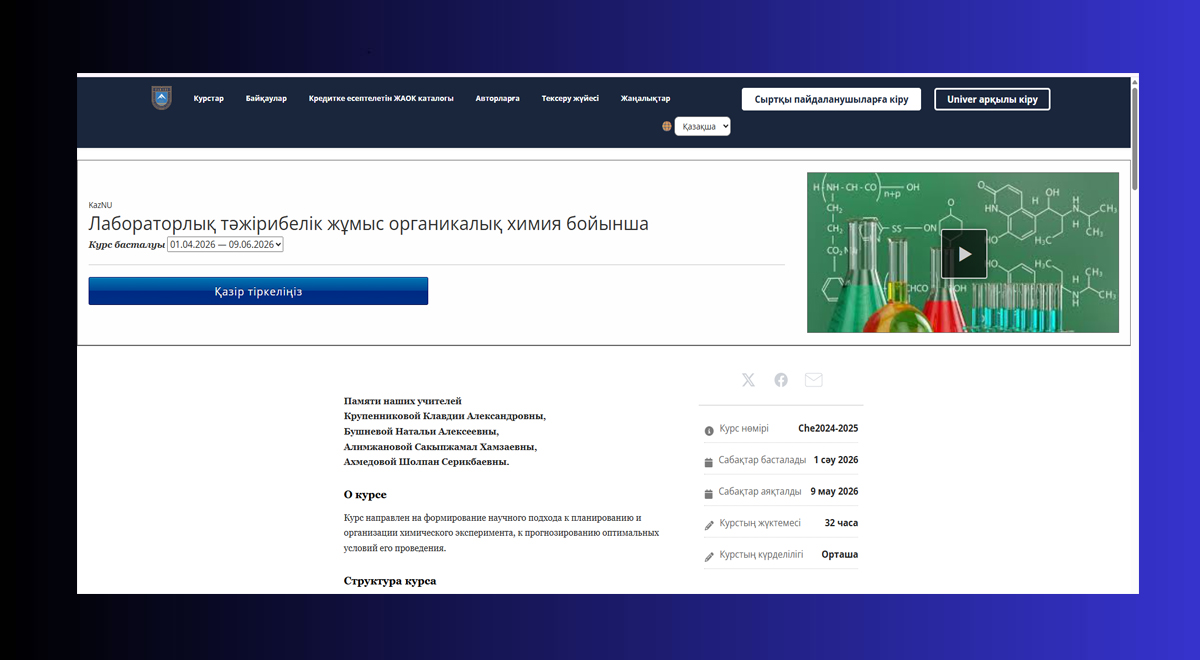Click calendar icon beside Сабақтар басталады
The height and width of the screenshot is (660, 1200).
click(709, 462)
